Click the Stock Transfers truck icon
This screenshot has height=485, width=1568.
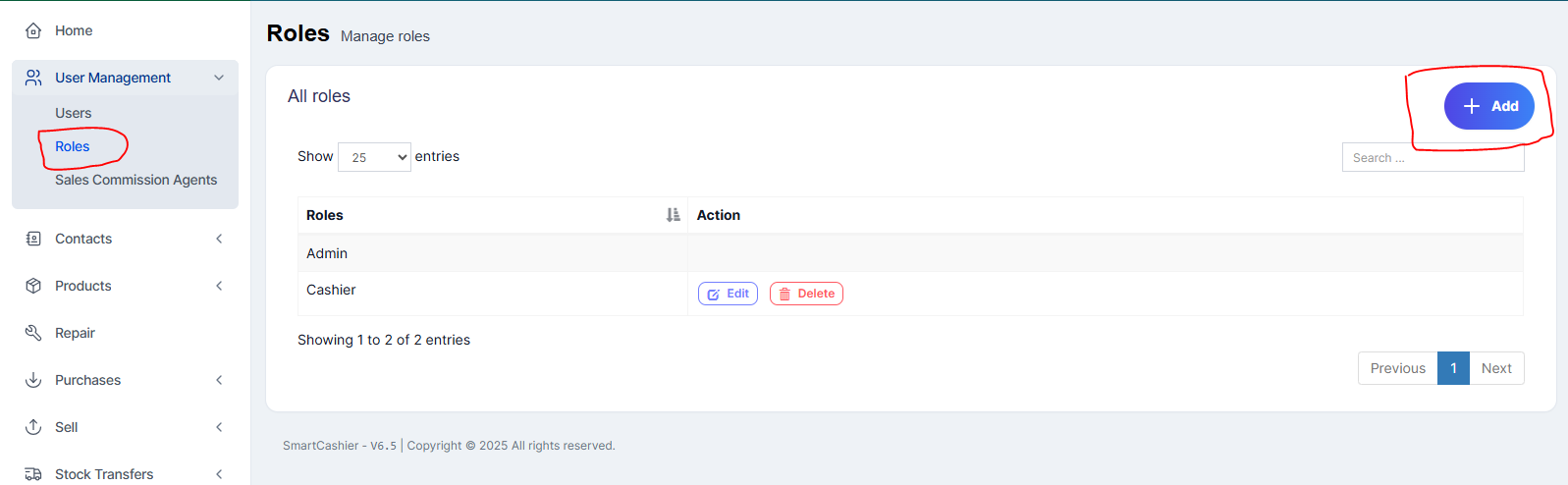pyautogui.click(x=33, y=474)
